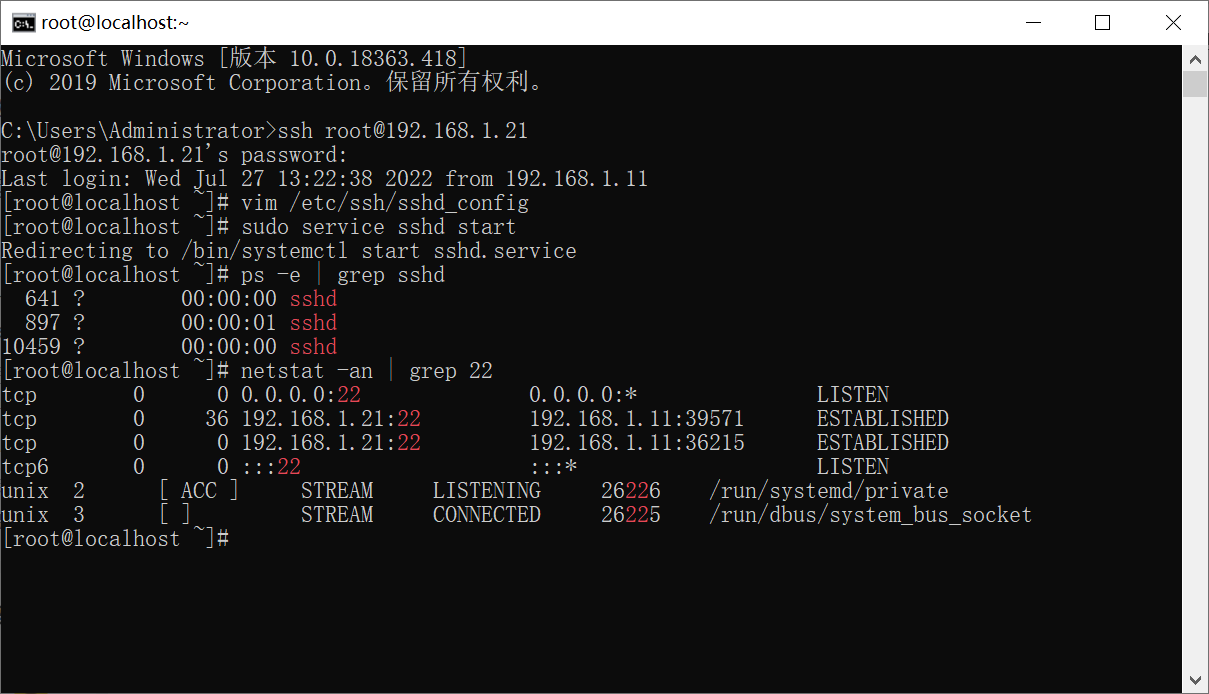Close the root@localhost terminal window
This screenshot has width=1209, height=694.
click(x=1172, y=23)
